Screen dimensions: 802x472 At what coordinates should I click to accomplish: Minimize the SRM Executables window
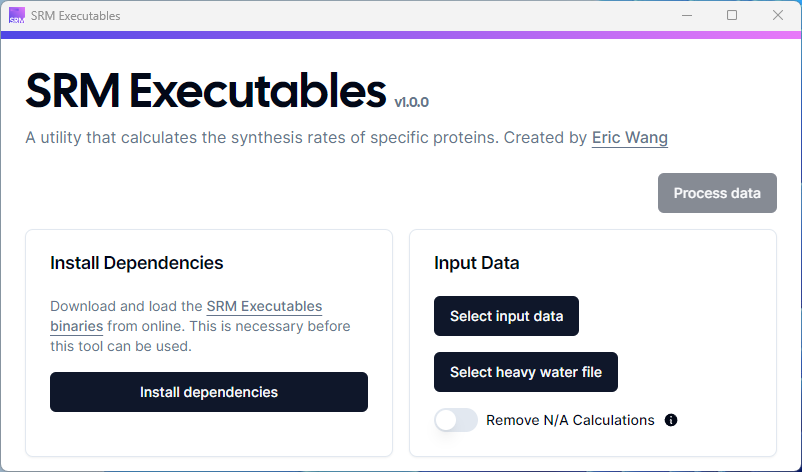686,16
